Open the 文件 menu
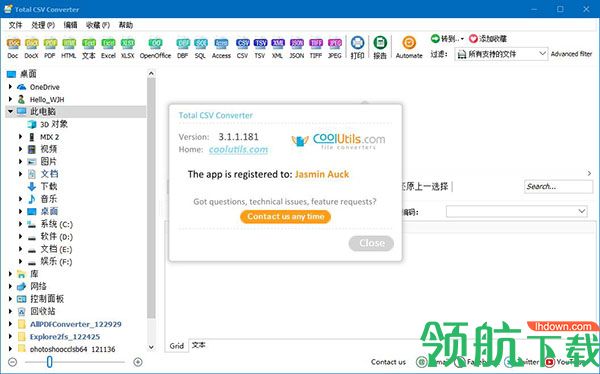Viewport: 600px width, 374px height. click(x=15, y=25)
